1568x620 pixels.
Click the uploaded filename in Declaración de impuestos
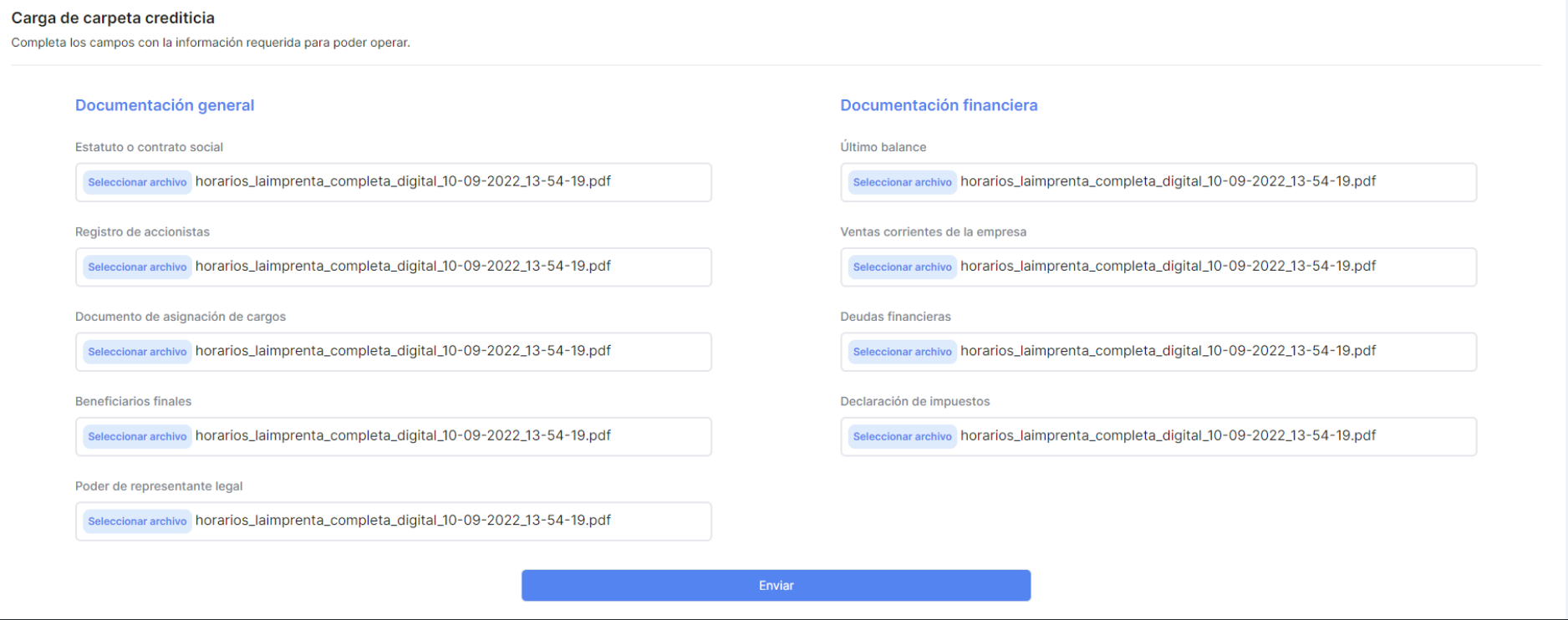tap(1168, 435)
